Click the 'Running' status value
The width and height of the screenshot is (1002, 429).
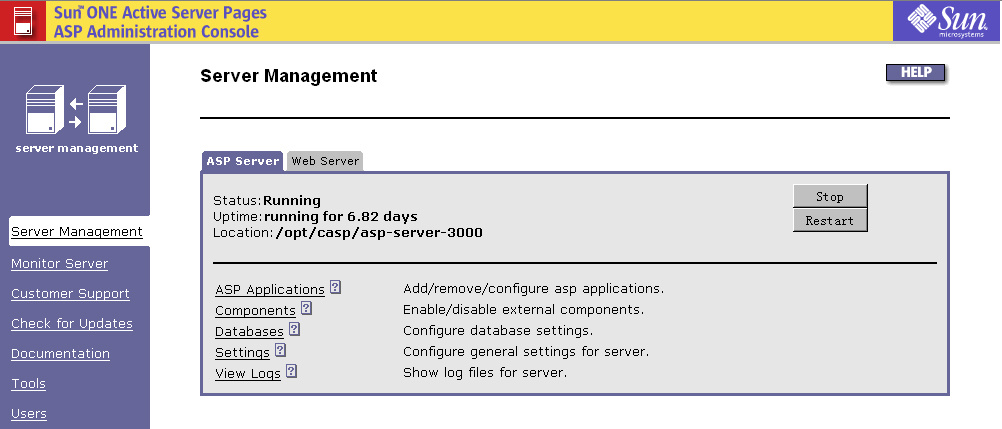(292, 201)
